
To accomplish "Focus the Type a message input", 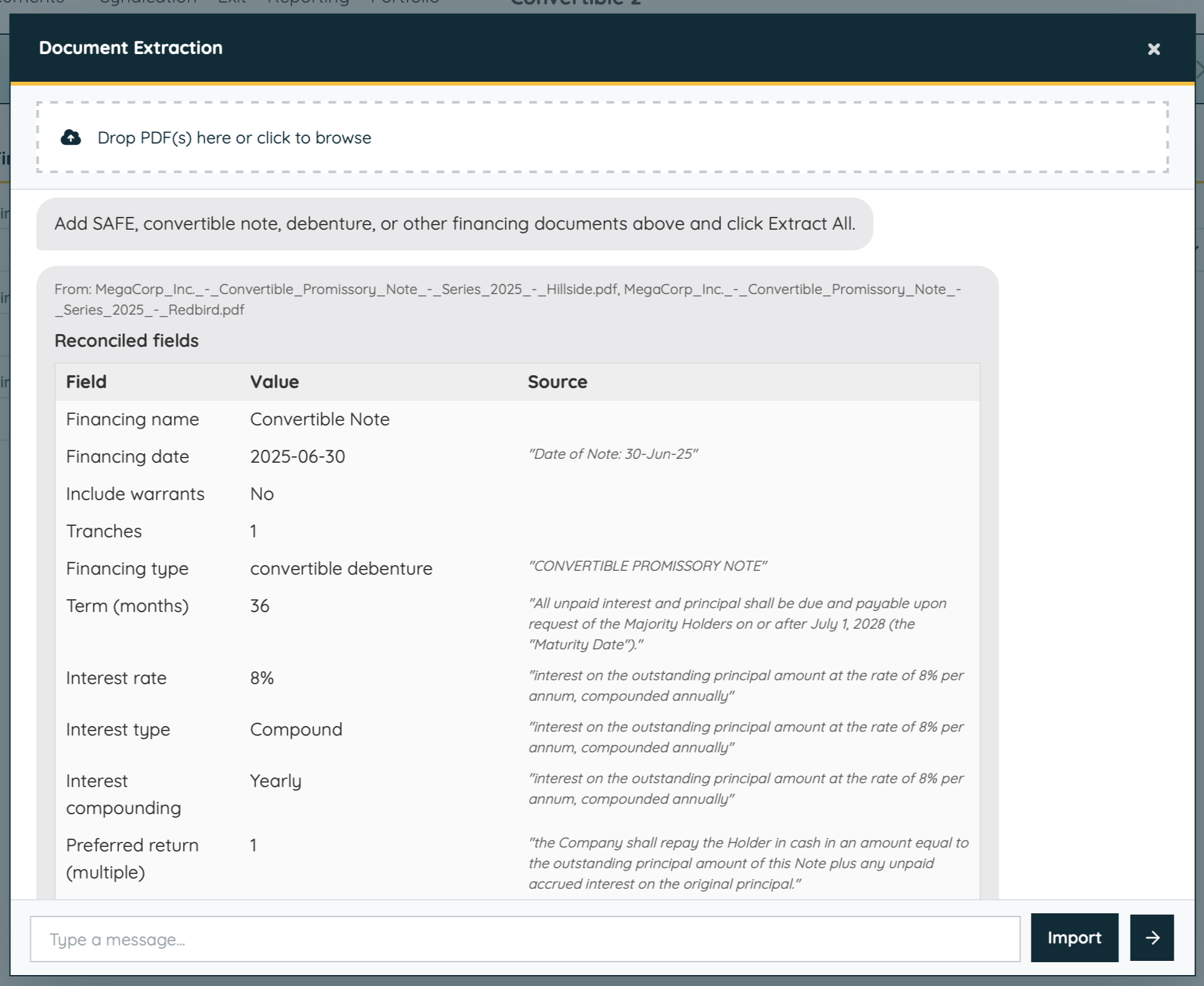I will click(525, 939).
